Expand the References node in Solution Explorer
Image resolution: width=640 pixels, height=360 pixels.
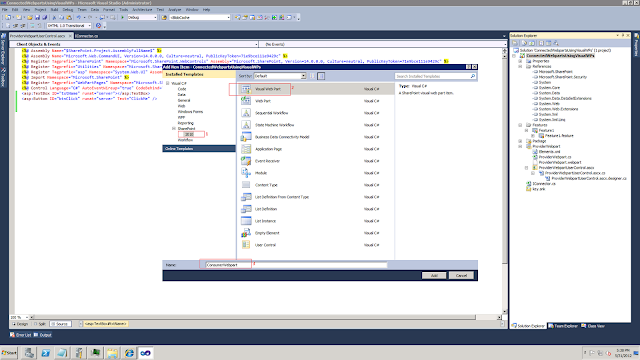coord(520,66)
